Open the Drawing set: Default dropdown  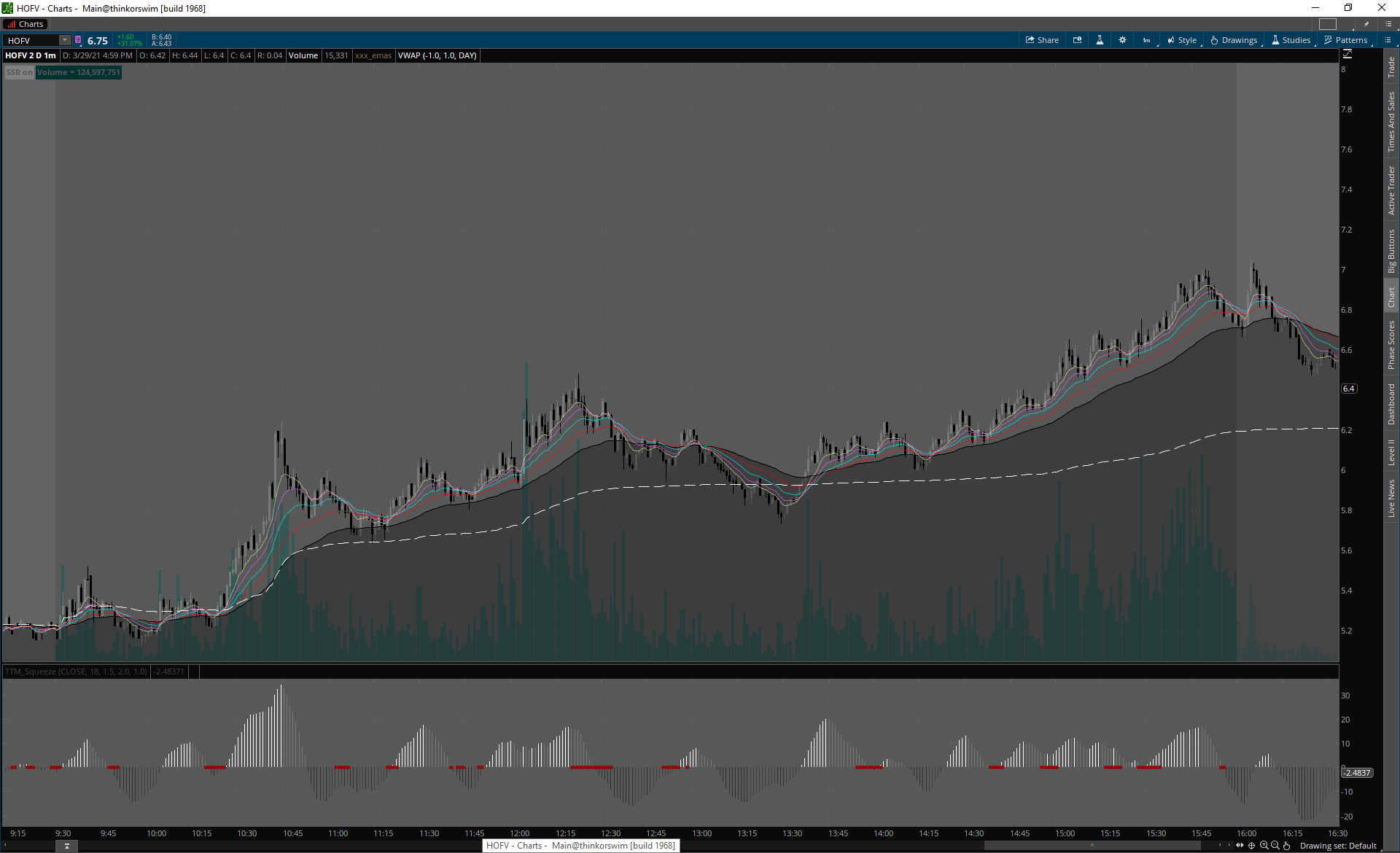[1338, 846]
